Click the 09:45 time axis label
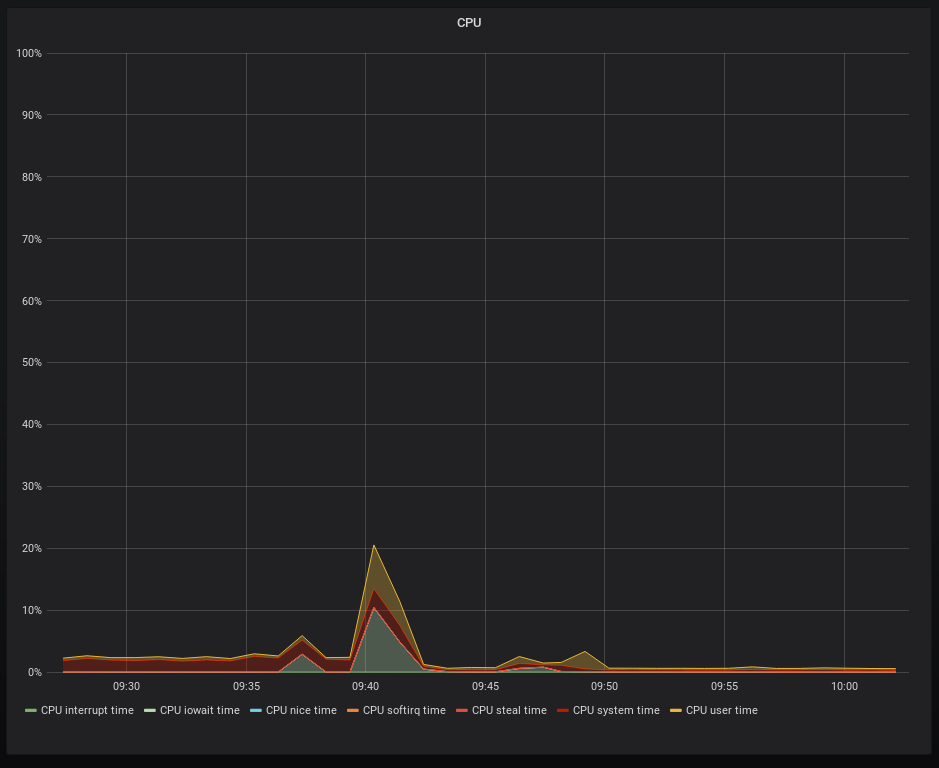 point(485,686)
